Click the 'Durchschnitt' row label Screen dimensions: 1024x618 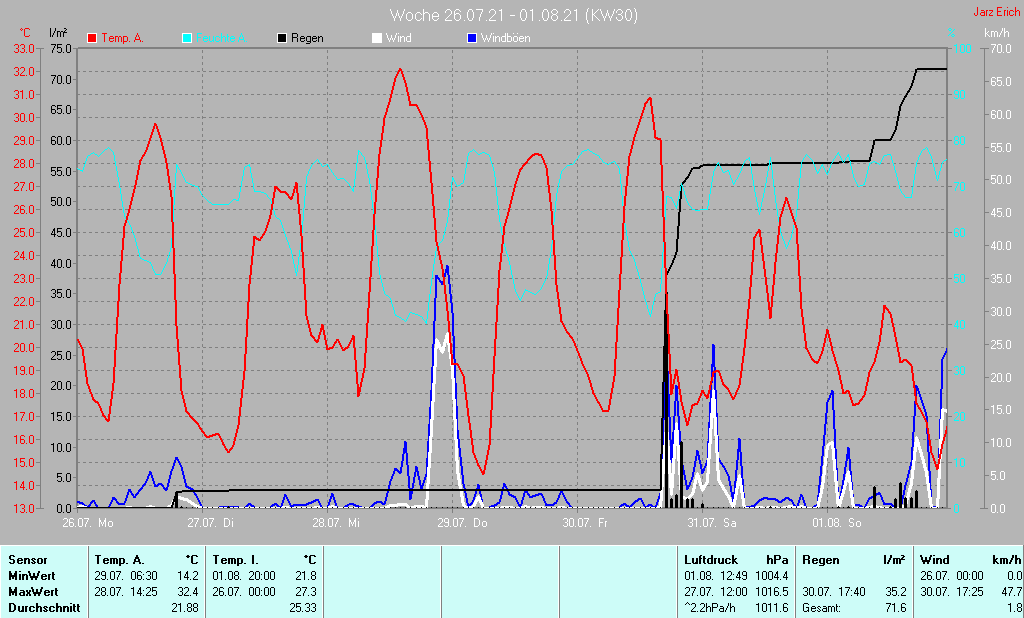[44, 608]
